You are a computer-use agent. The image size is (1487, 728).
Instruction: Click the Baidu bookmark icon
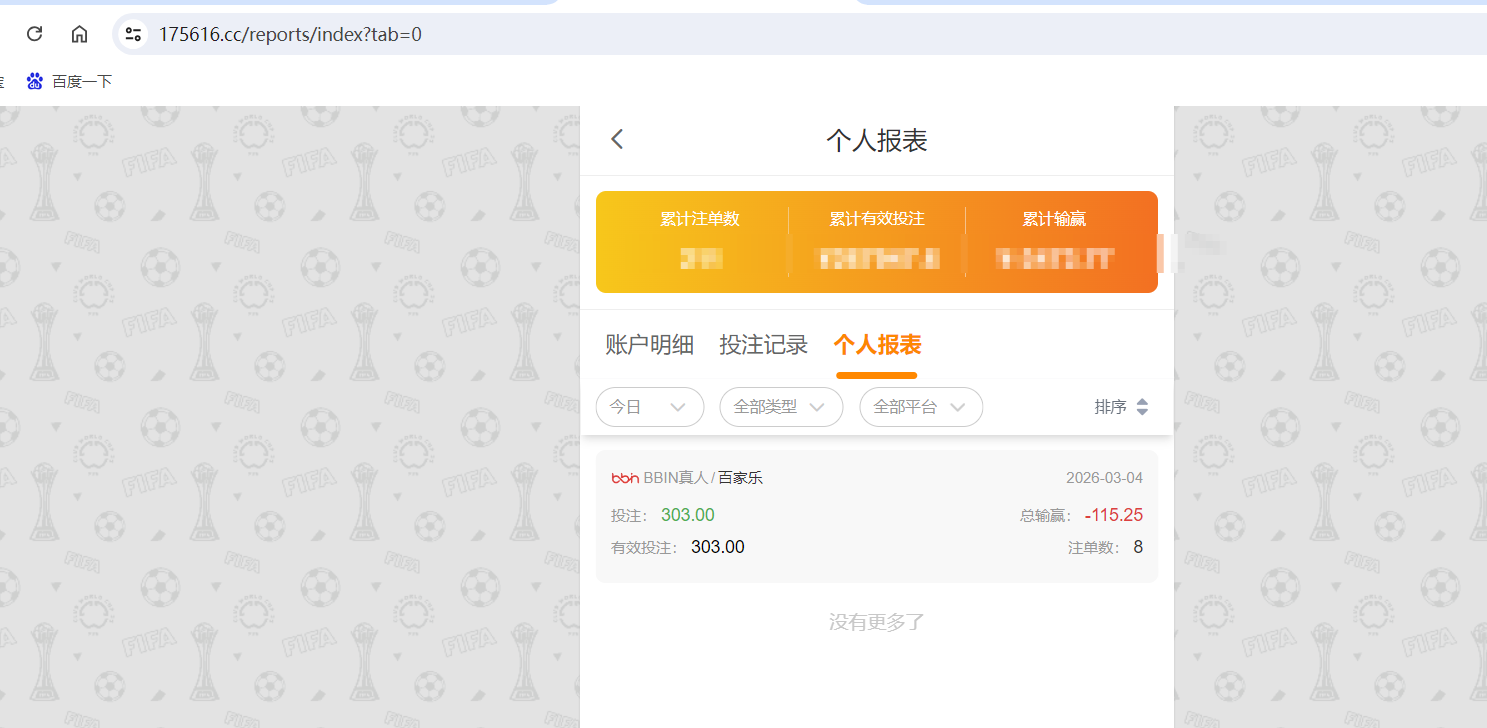pyautogui.click(x=36, y=80)
